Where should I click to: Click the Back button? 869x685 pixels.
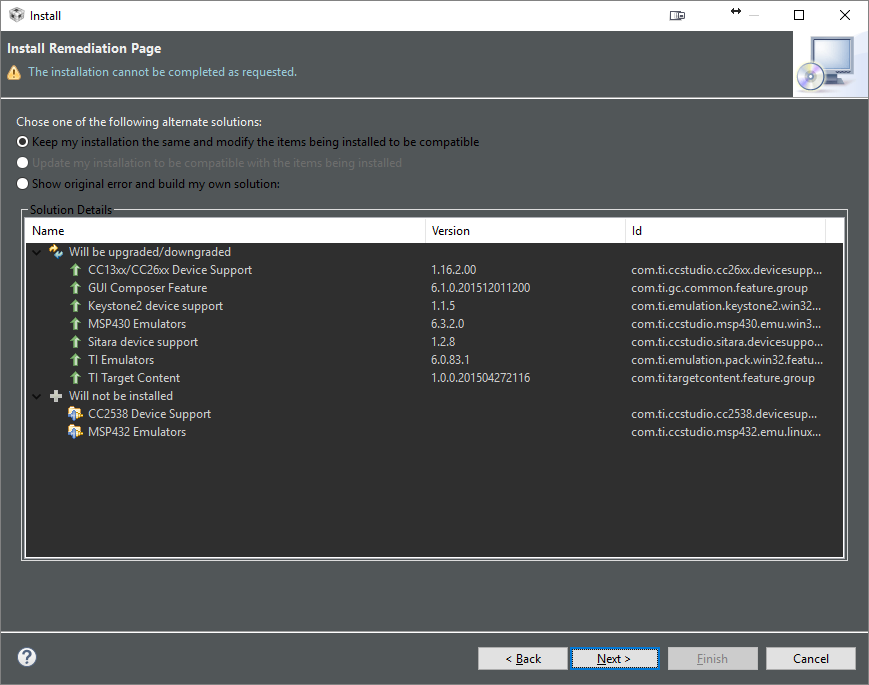522,658
